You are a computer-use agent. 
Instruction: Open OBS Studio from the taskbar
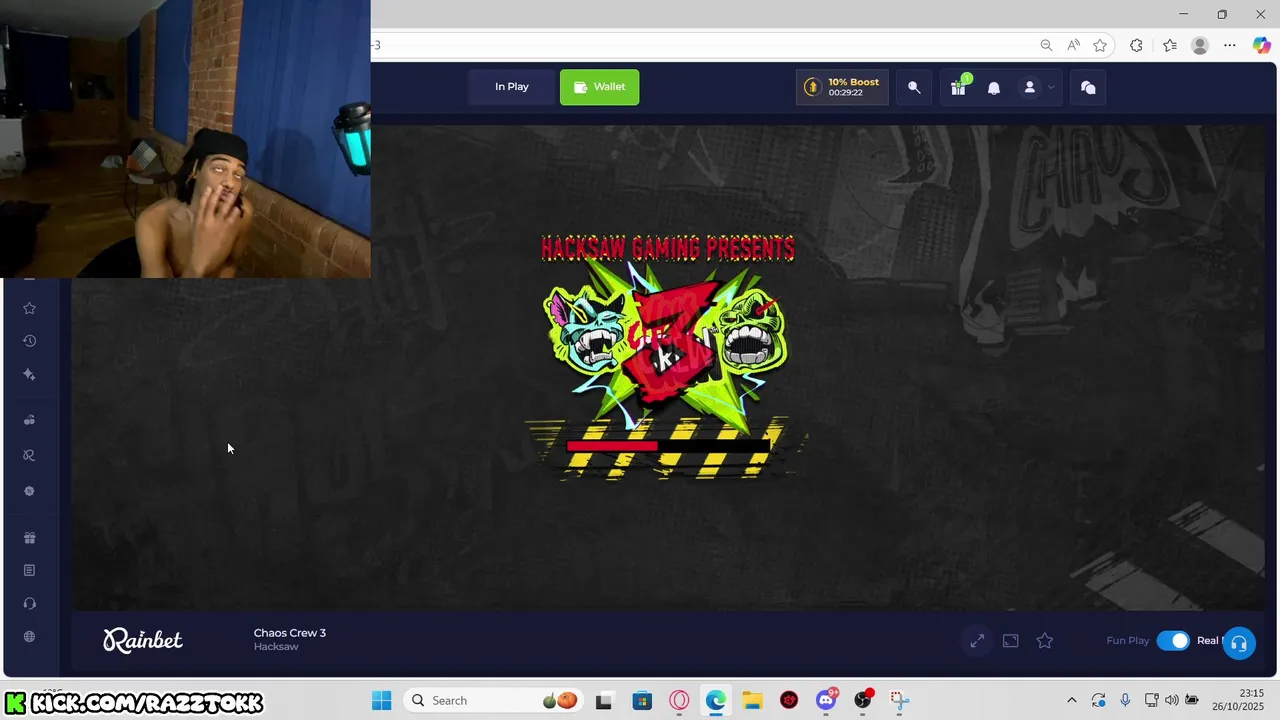click(x=863, y=701)
